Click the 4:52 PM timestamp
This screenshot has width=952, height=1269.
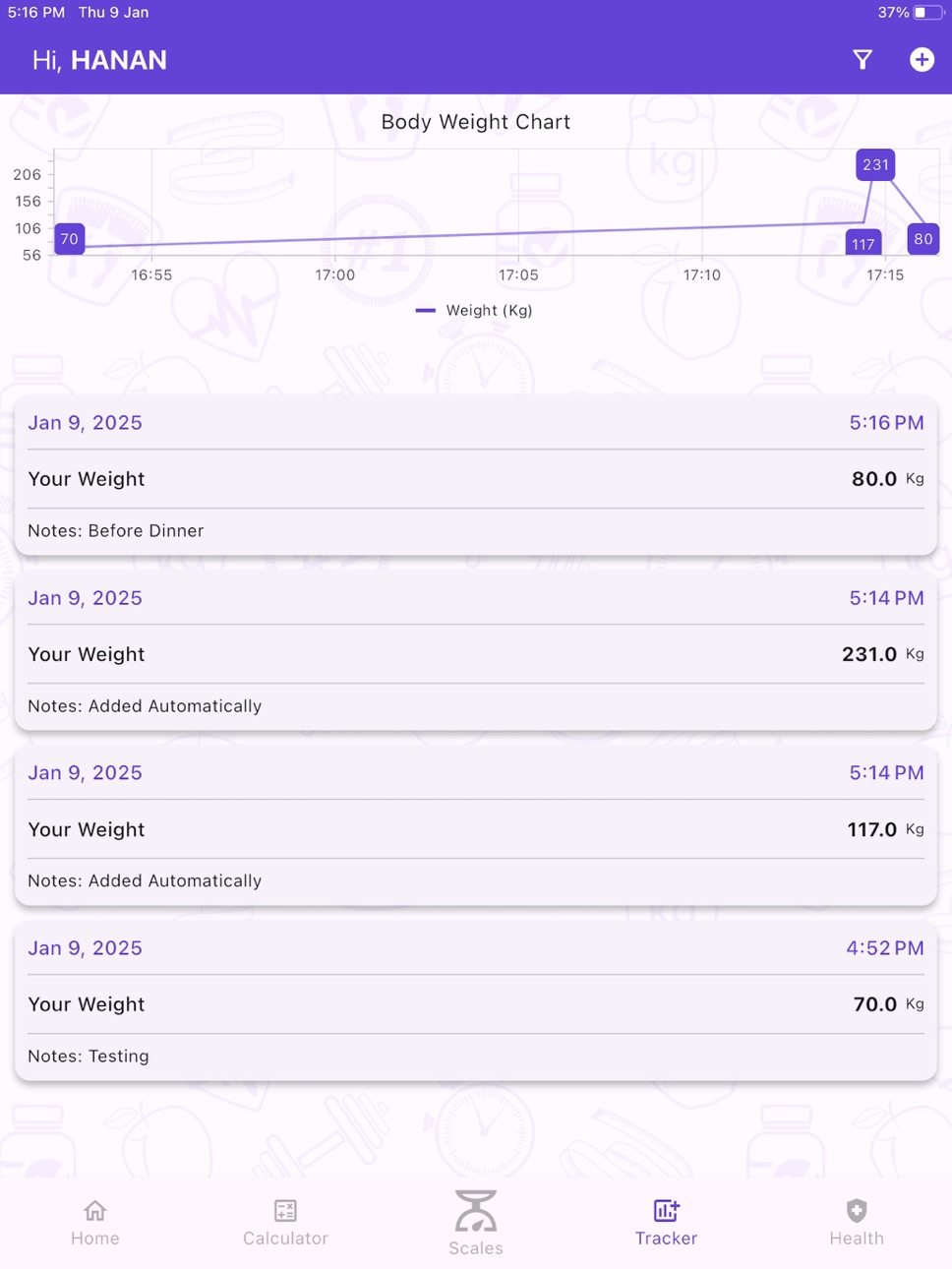click(x=885, y=948)
